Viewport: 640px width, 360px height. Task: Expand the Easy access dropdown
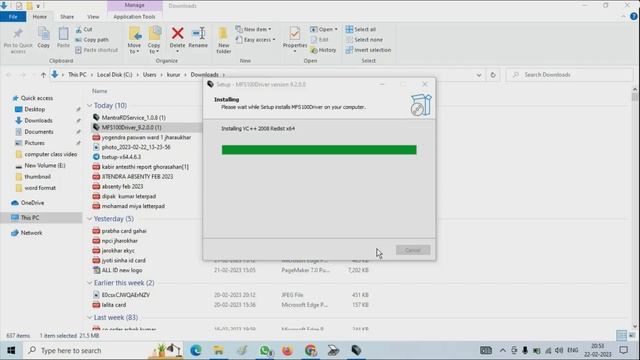click(256, 40)
